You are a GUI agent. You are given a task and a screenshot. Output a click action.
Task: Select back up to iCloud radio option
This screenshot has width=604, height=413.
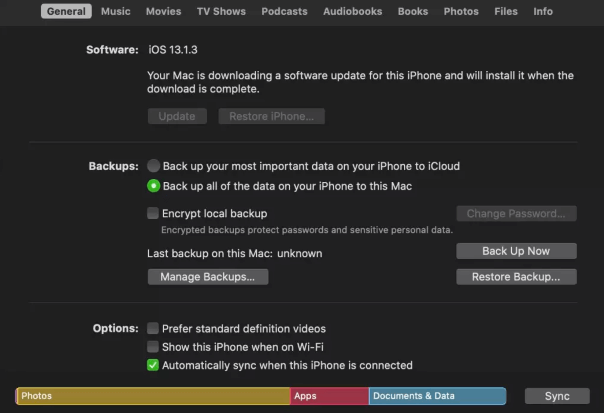(153, 166)
